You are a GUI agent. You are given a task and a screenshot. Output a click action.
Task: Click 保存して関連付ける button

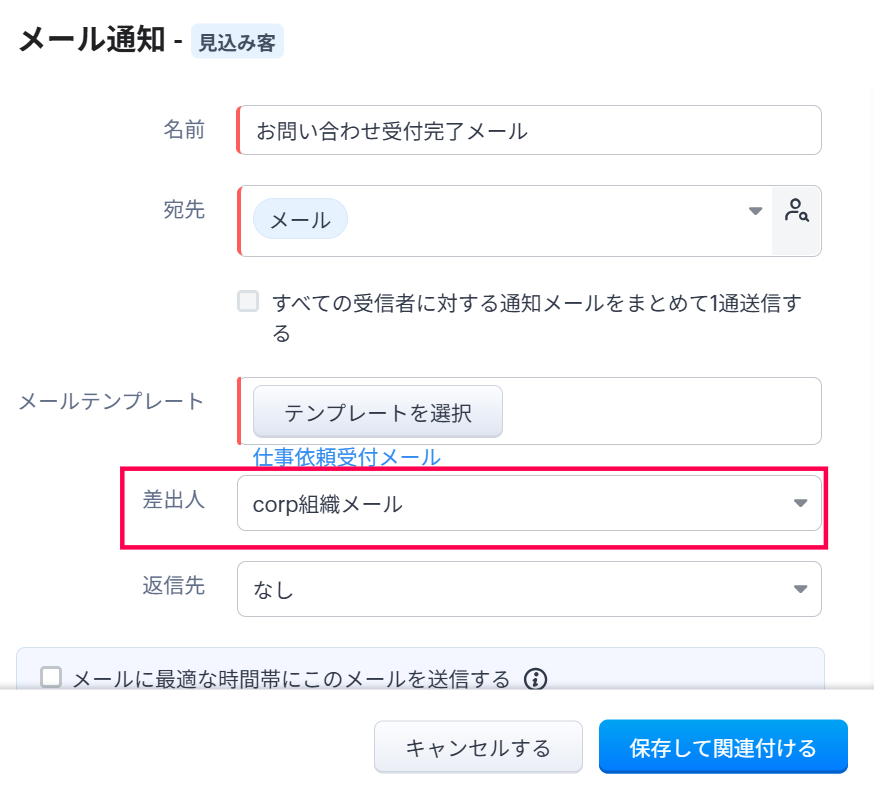(723, 747)
